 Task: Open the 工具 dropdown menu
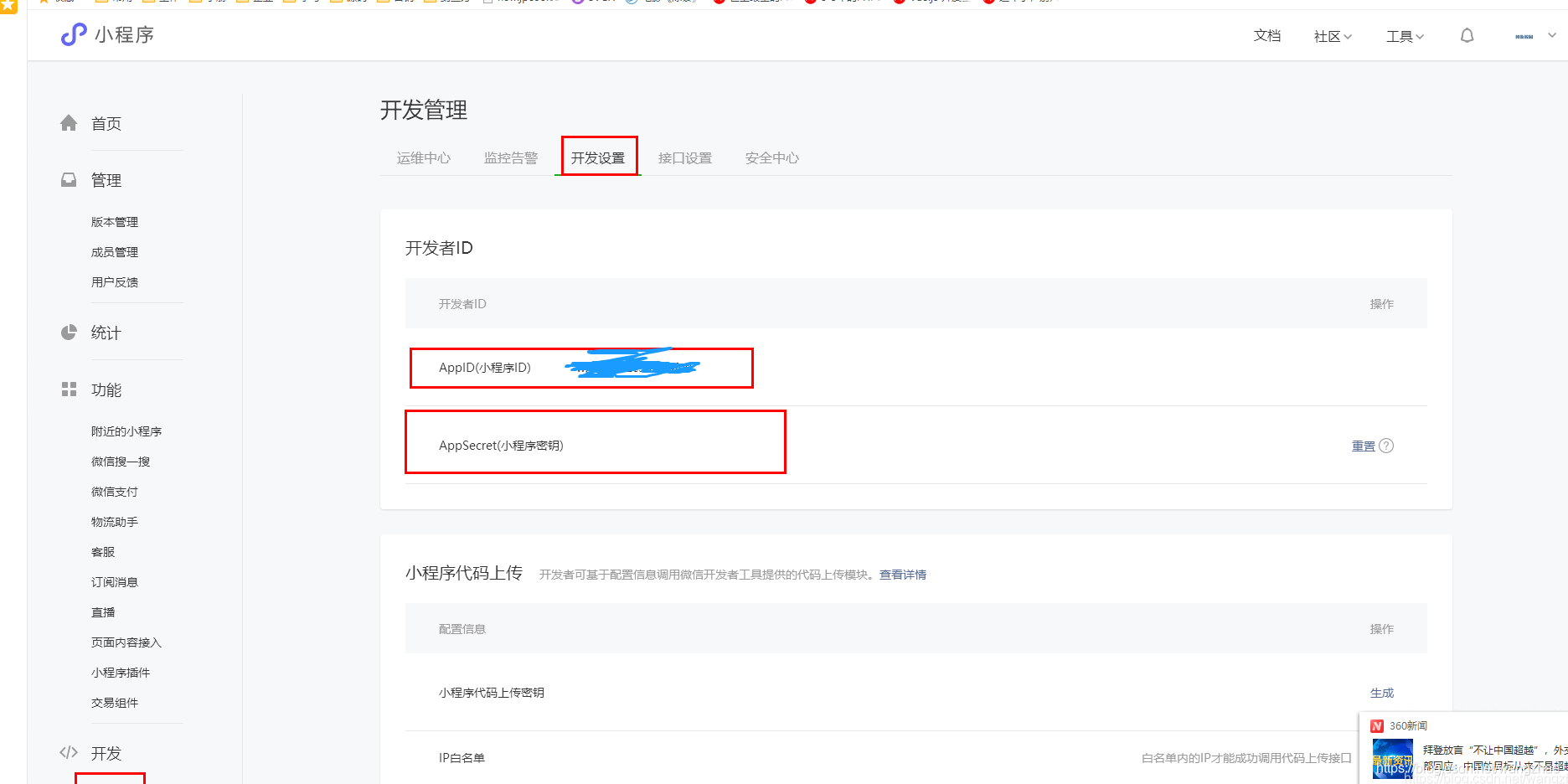pos(1404,36)
